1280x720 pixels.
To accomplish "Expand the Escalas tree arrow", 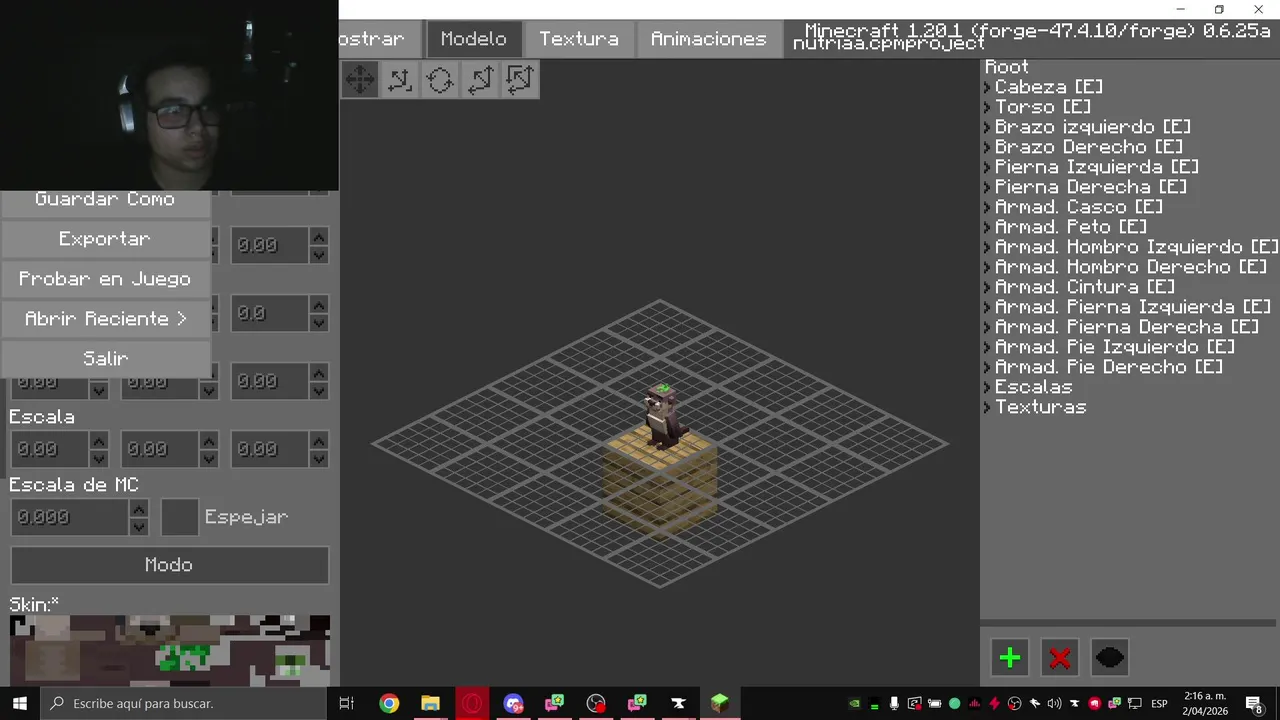I will [x=987, y=387].
